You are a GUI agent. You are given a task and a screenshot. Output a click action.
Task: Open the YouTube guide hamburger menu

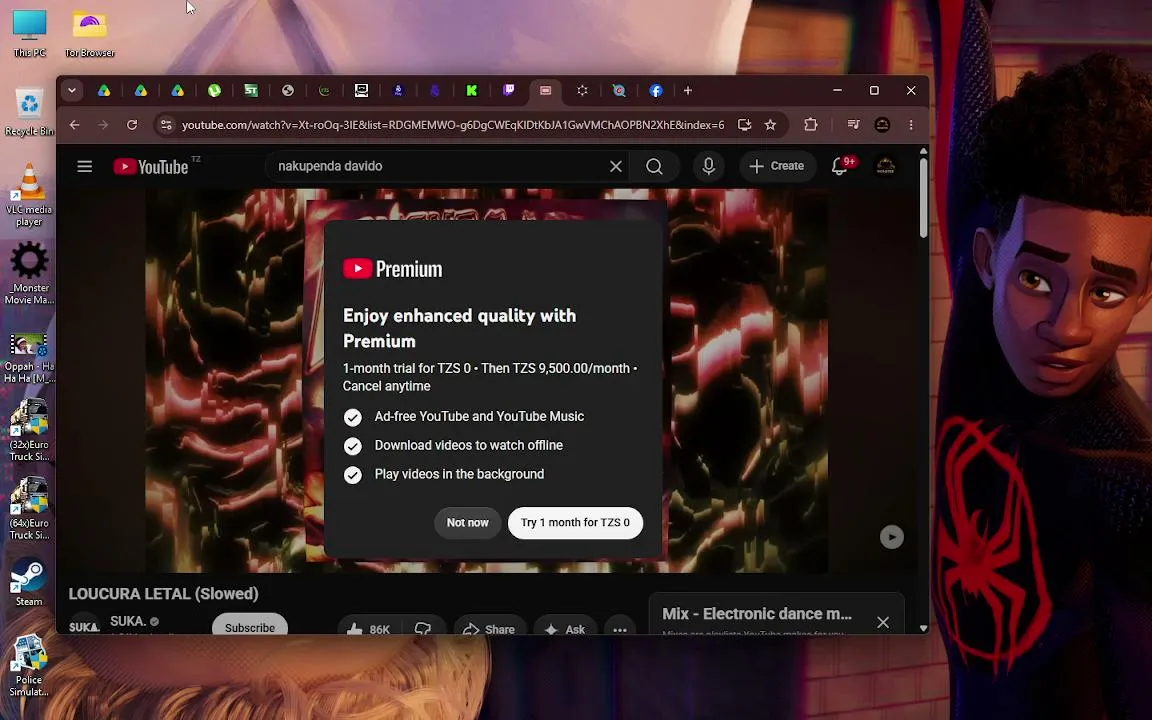point(84,166)
